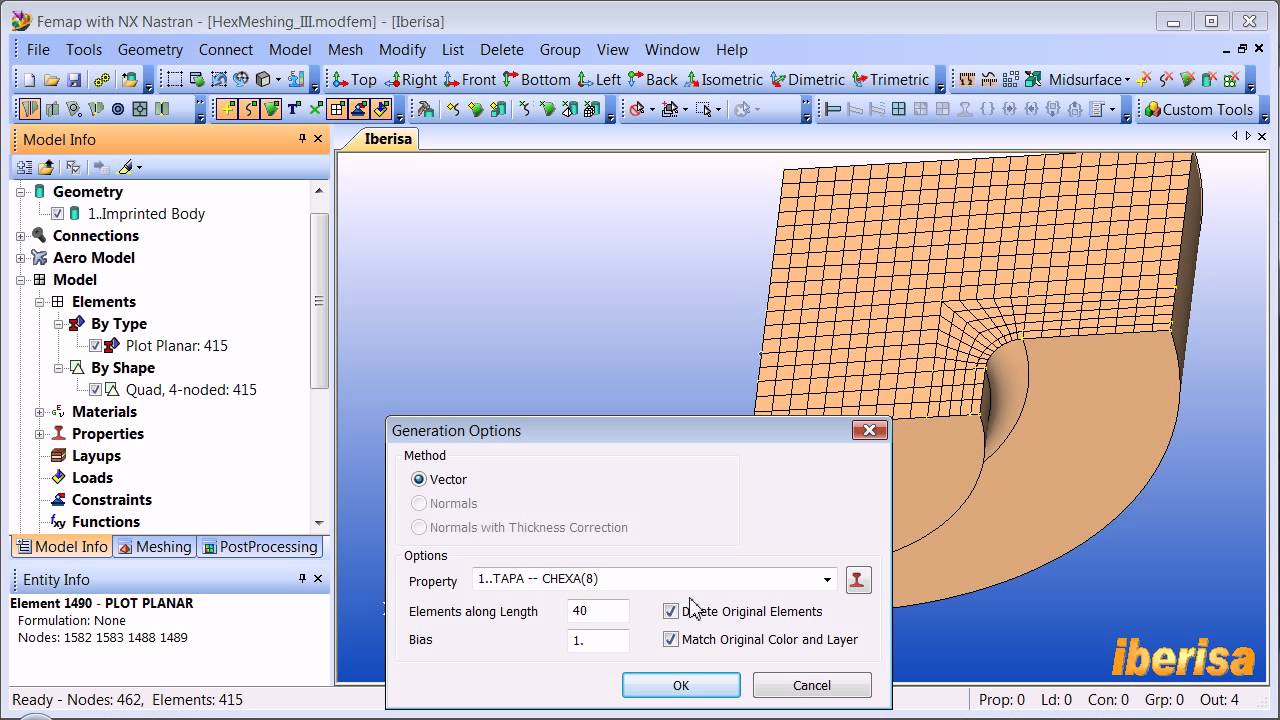Open the Geometry menu
The height and width of the screenshot is (720, 1280).
[x=150, y=49]
